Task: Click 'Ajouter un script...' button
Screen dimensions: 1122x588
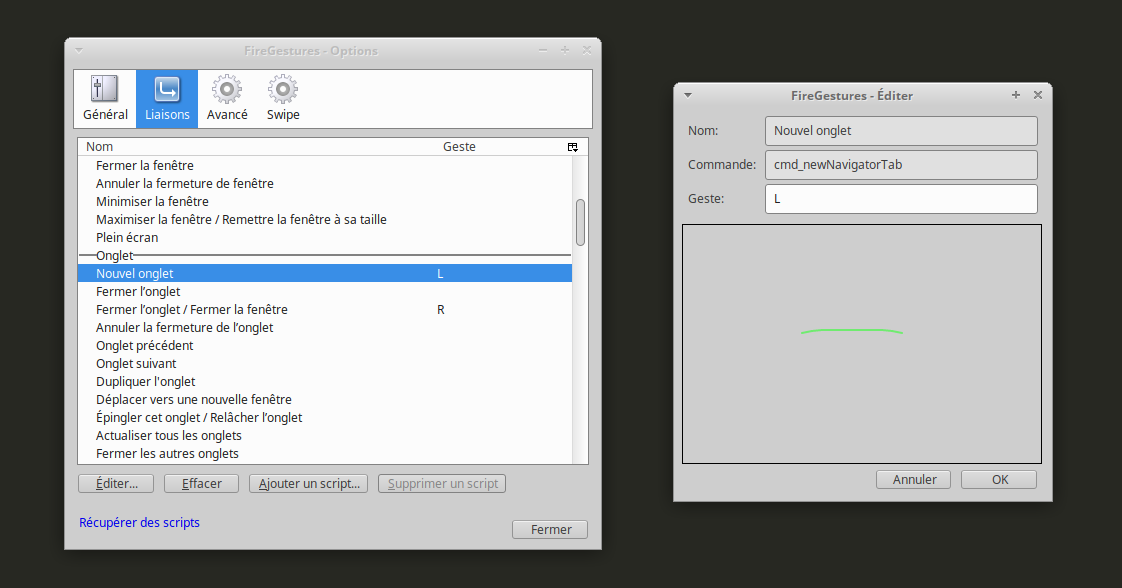Action: pyautogui.click(x=308, y=484)
